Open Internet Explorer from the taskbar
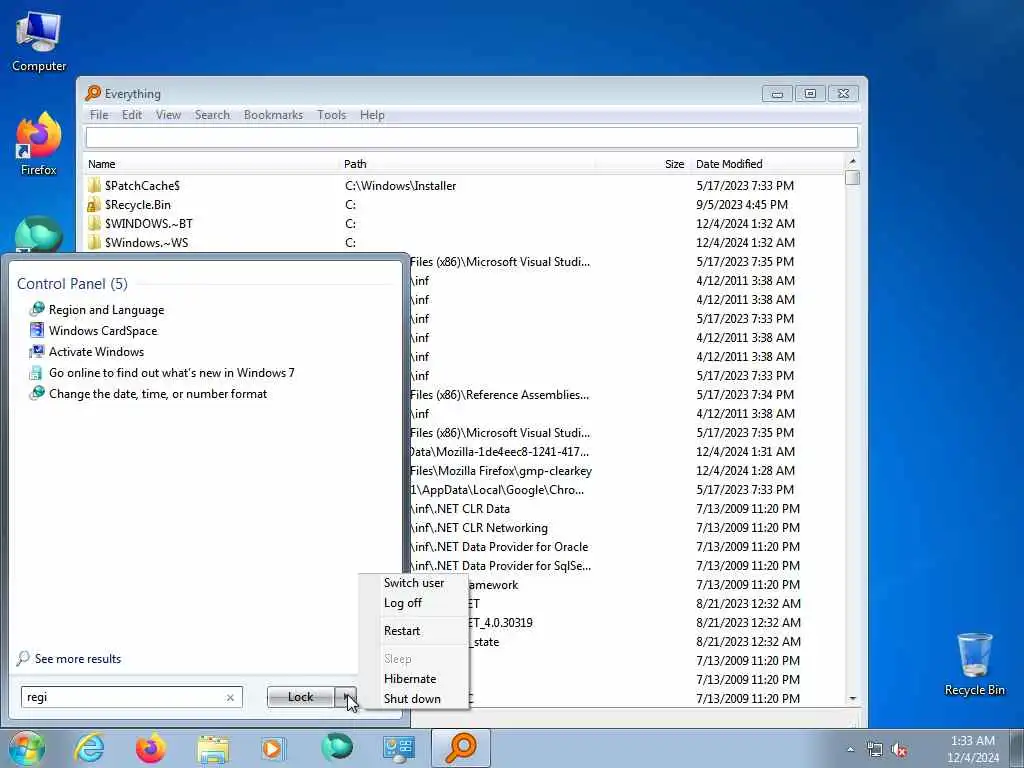This screenshot has width=1024, height=768. point(89,748)
